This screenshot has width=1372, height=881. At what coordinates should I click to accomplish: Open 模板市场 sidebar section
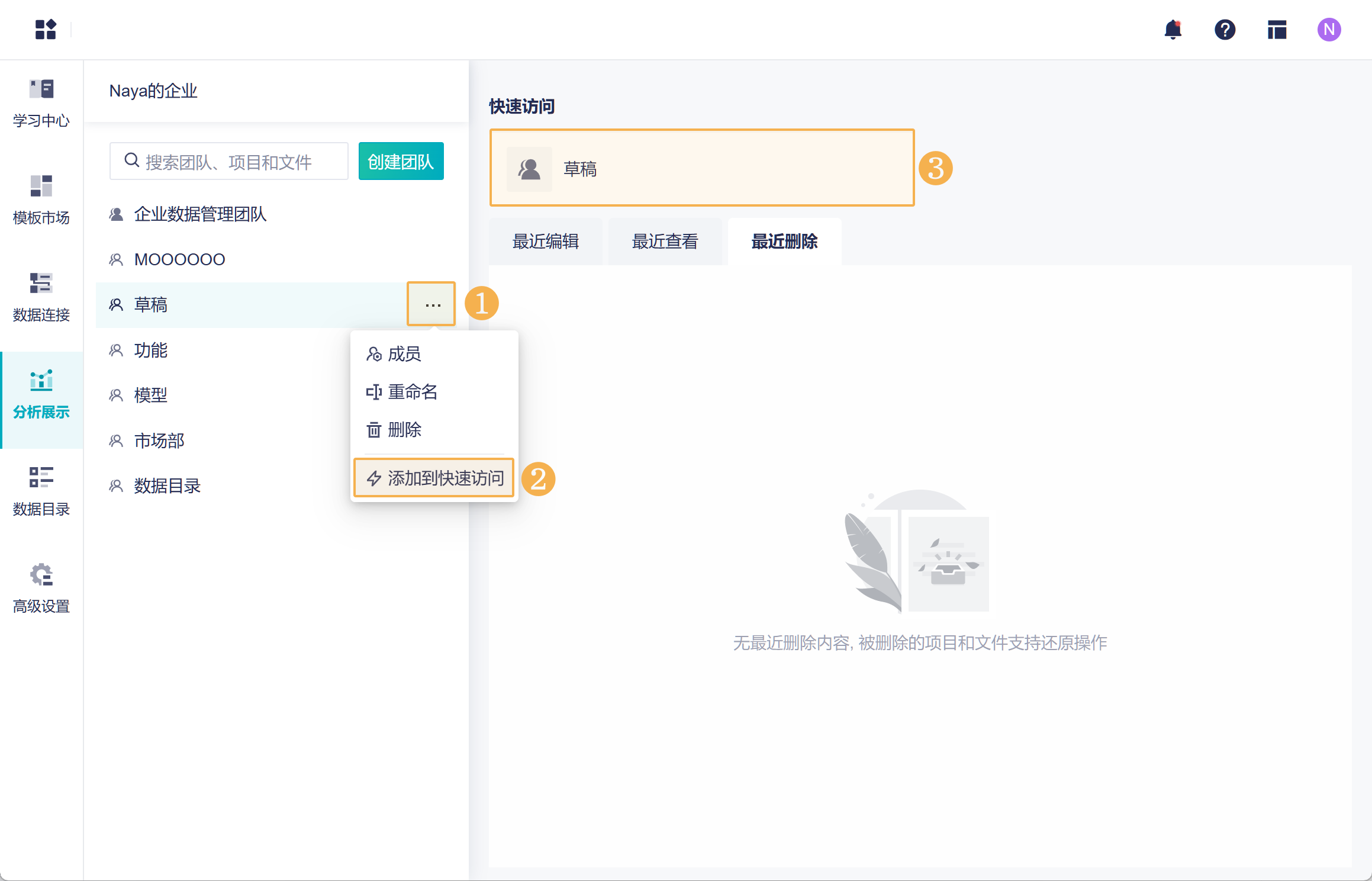[41, 201]
